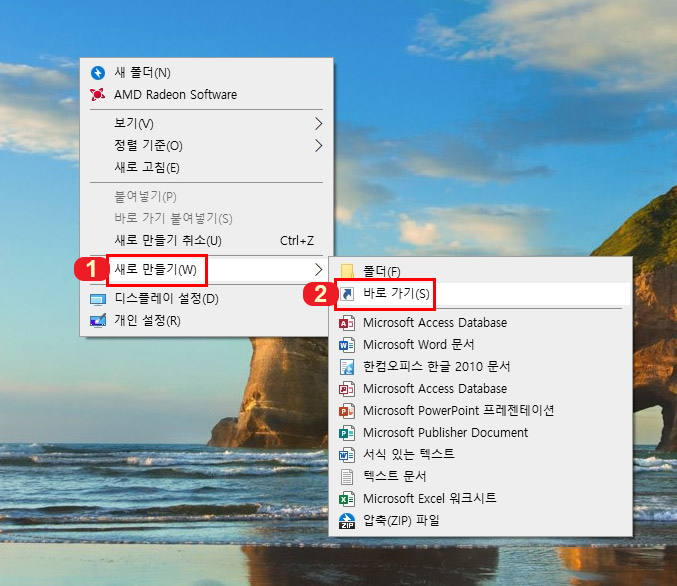Expand the 새로 만들기(W) submenu arrow
Image resolution: width=677 pixels, height=586 pixels.
coord(318,269)
